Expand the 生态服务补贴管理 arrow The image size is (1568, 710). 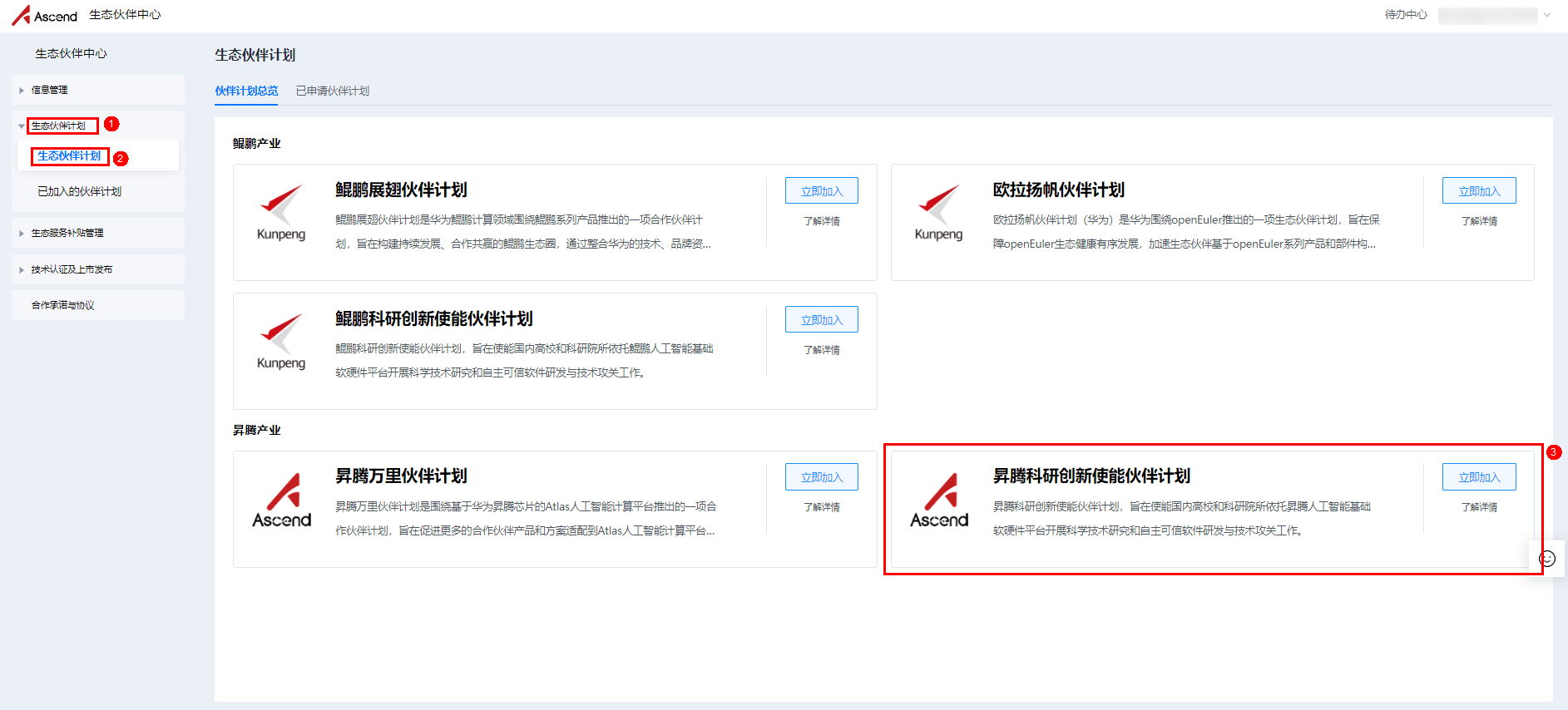(22, 234)
